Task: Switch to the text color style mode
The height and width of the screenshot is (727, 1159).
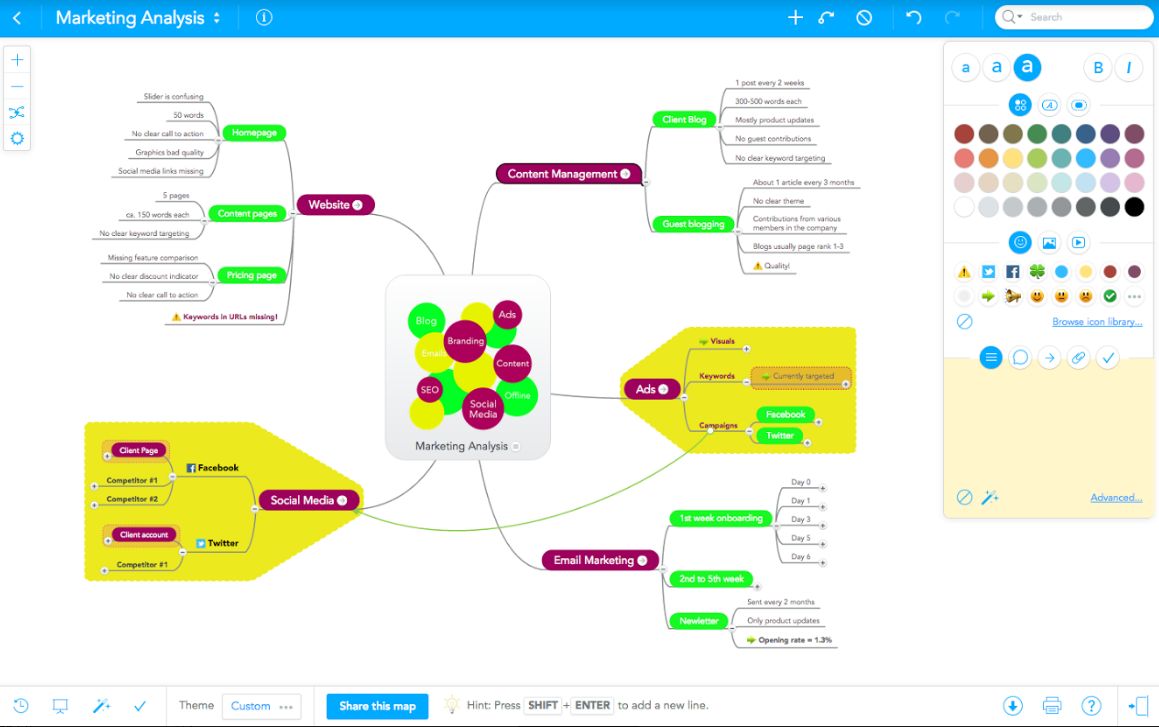Action: (1049, 105)
